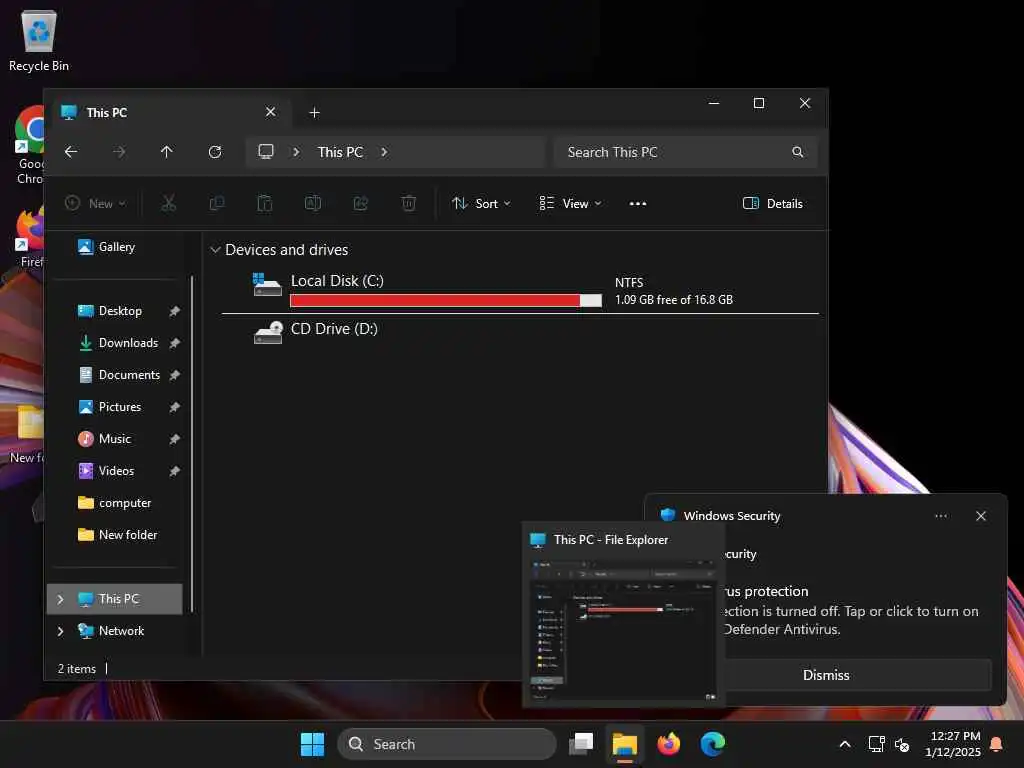Click the Delete trash can icon
Viewport: 1024px width, 768px height.
point(409,203)
